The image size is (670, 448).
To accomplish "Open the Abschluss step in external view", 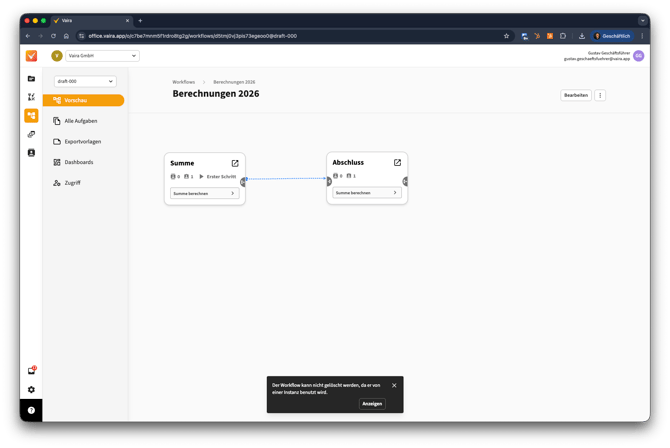I will click(x=397, y=162).
